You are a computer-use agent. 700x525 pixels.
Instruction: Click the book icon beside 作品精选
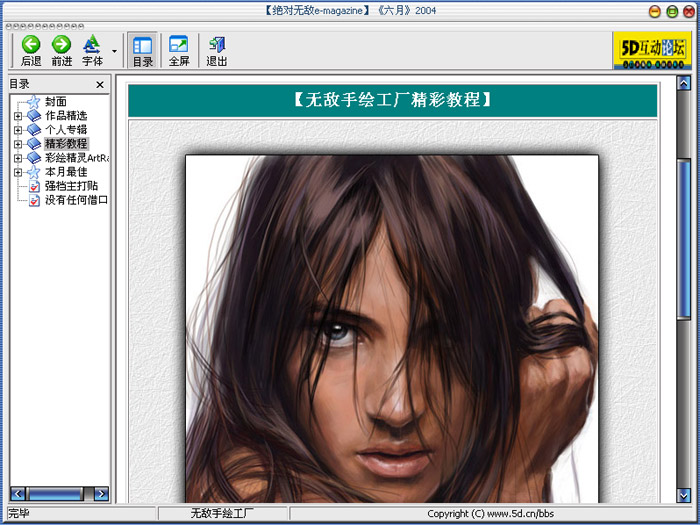tap(34, 116)
